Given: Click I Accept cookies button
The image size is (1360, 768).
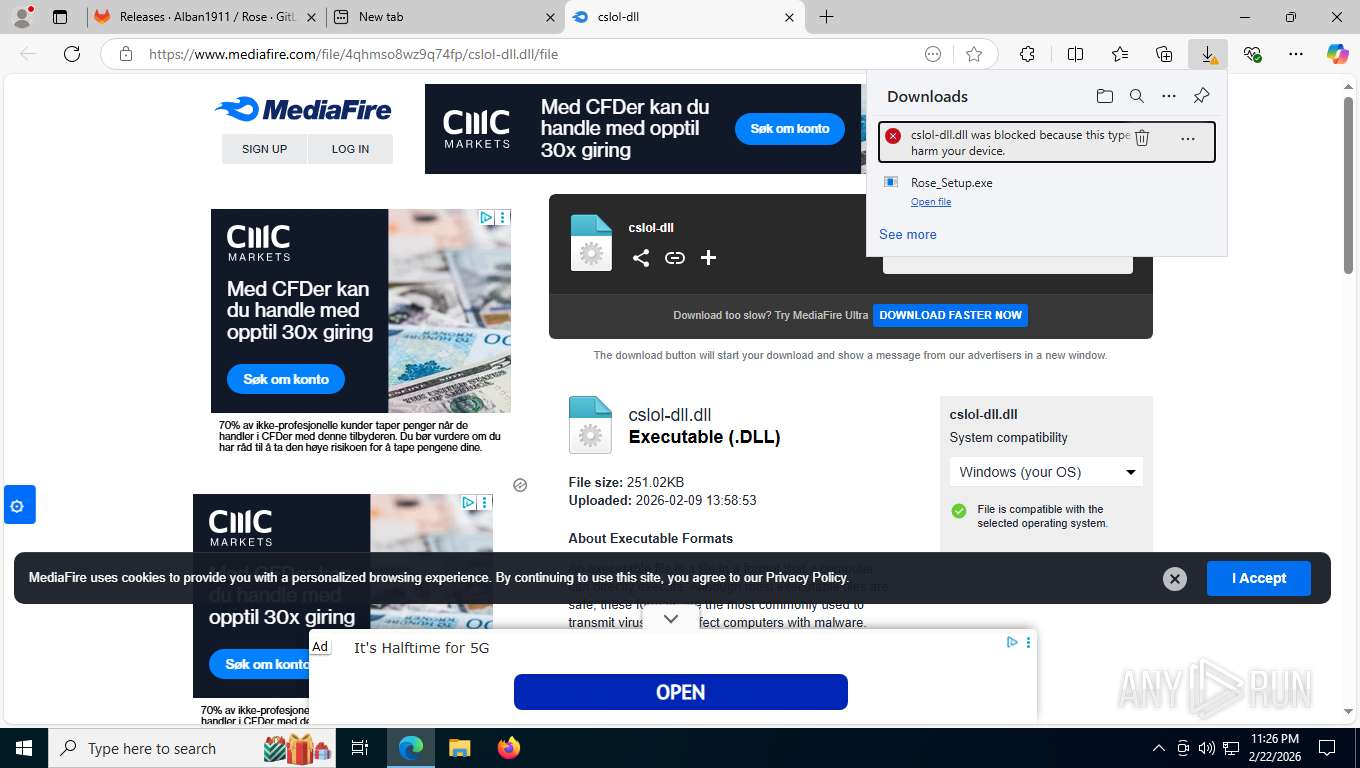Looking at the screenshot, I should 1259,578.
